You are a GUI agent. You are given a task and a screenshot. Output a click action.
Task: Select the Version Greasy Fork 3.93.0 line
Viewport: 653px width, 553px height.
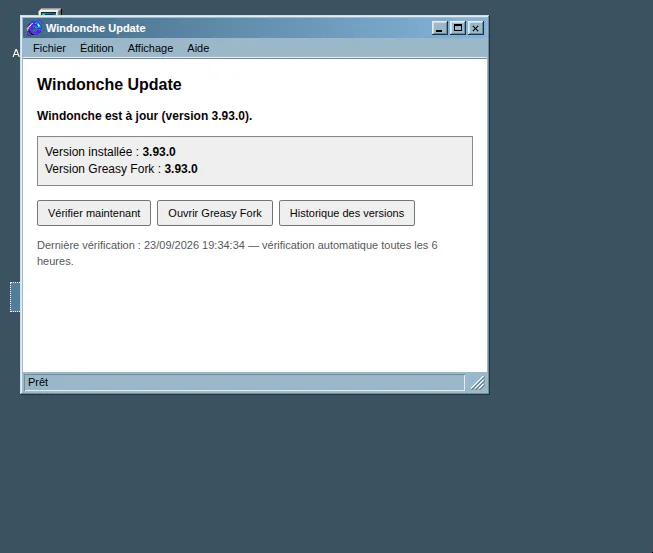[x=121, y=169]
